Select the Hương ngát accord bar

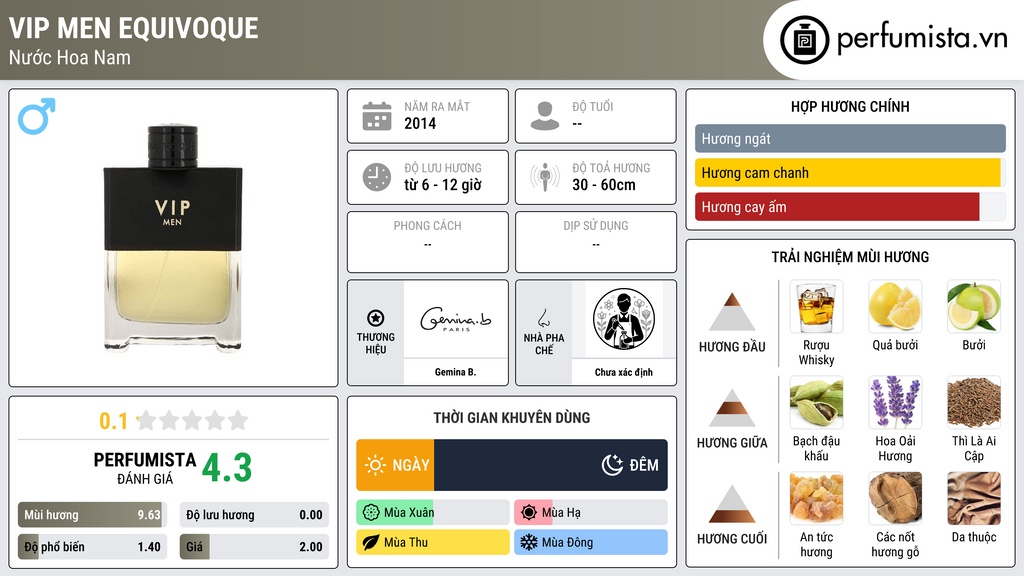point(850,138)
